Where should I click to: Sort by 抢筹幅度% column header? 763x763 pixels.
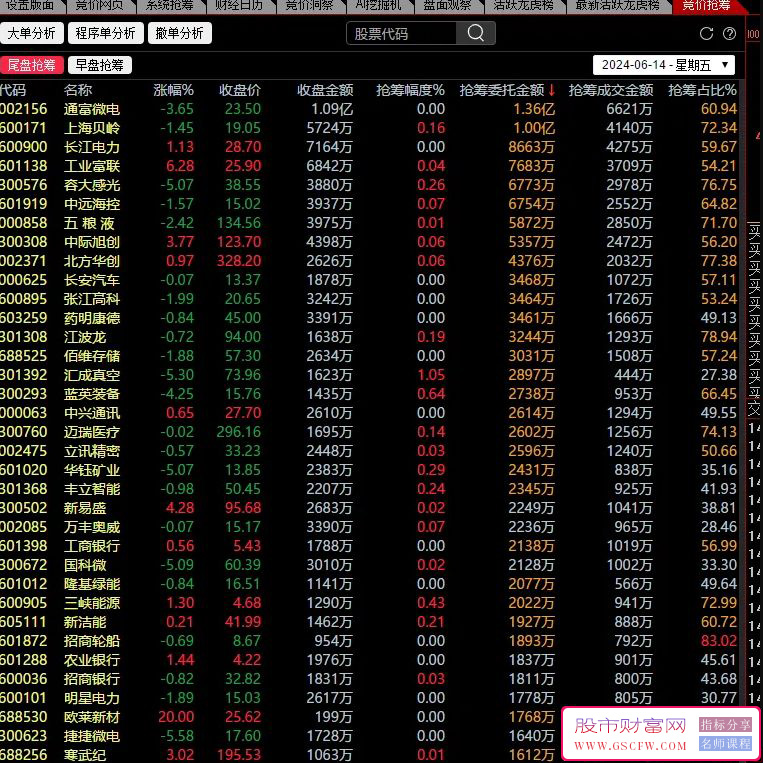point(410,90)
